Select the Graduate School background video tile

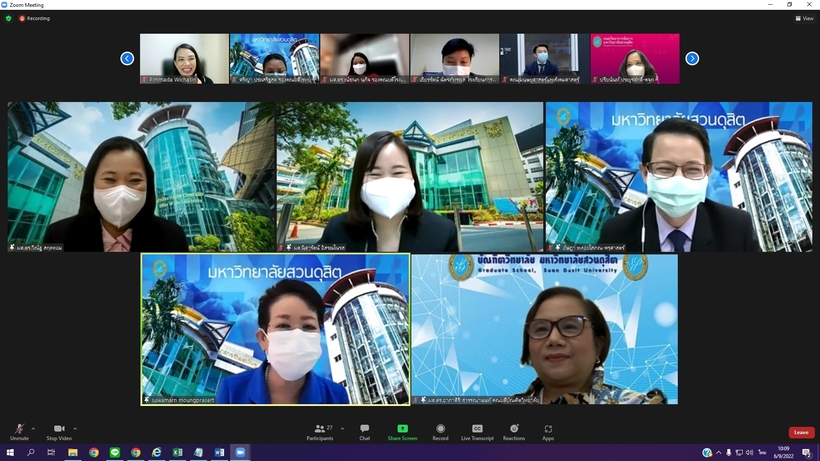(x=544, y=329)
